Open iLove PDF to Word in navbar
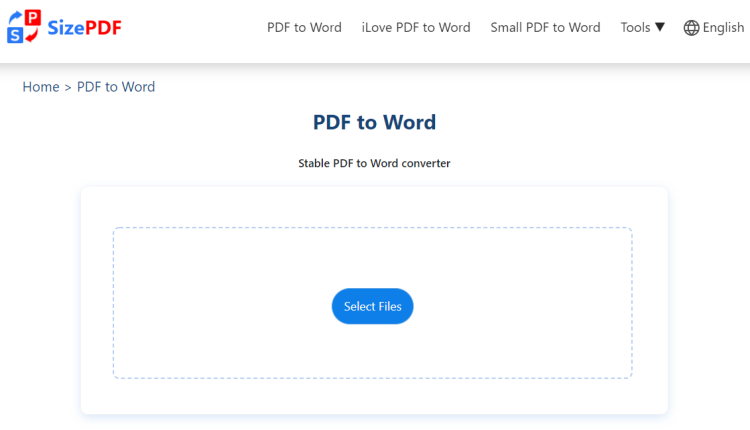The image size is (750, 430). coord(416,28)
